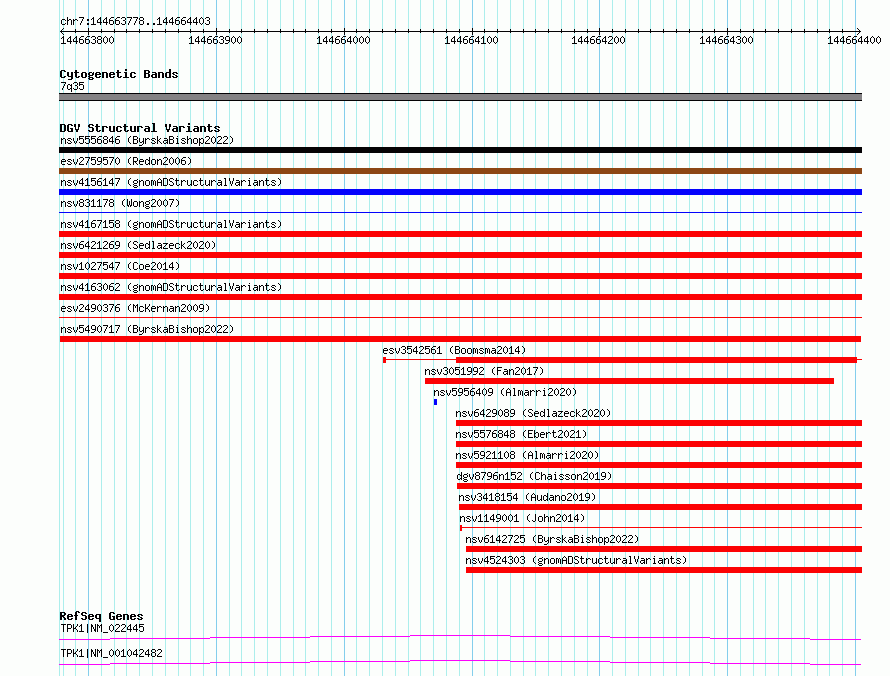Click esv2490376 (McKernan2009) label
The image size is (890, 676).
[135, 308]
